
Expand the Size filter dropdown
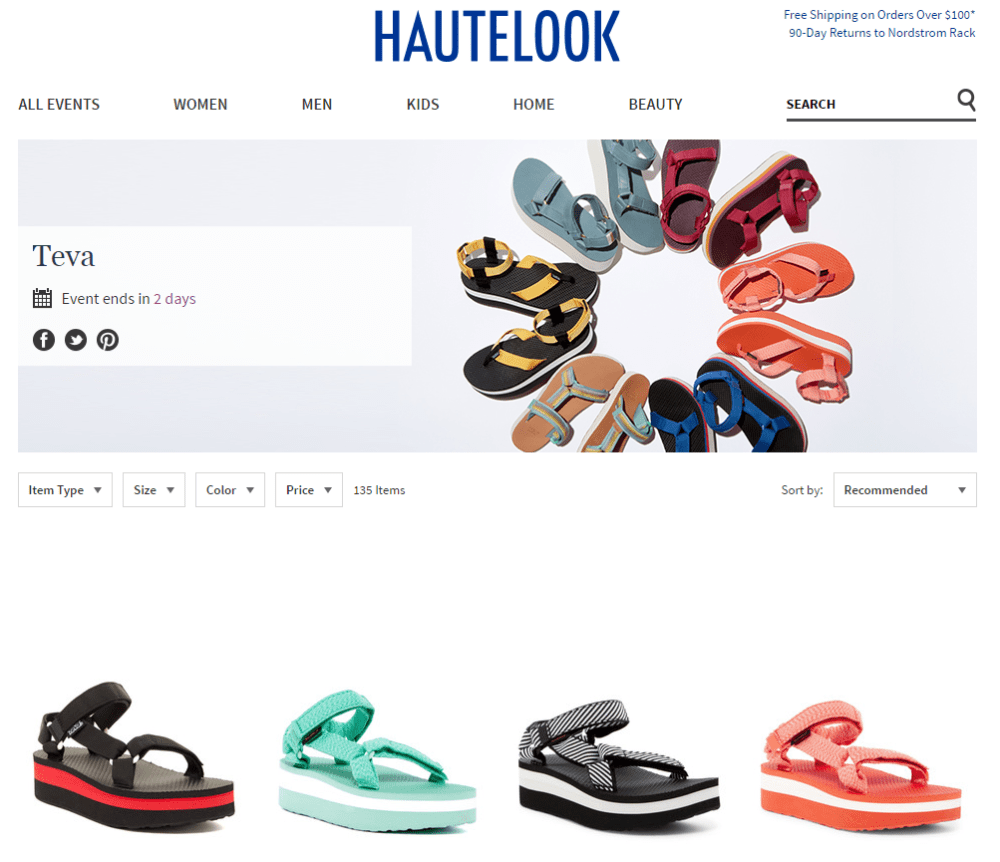coord(154,490)
